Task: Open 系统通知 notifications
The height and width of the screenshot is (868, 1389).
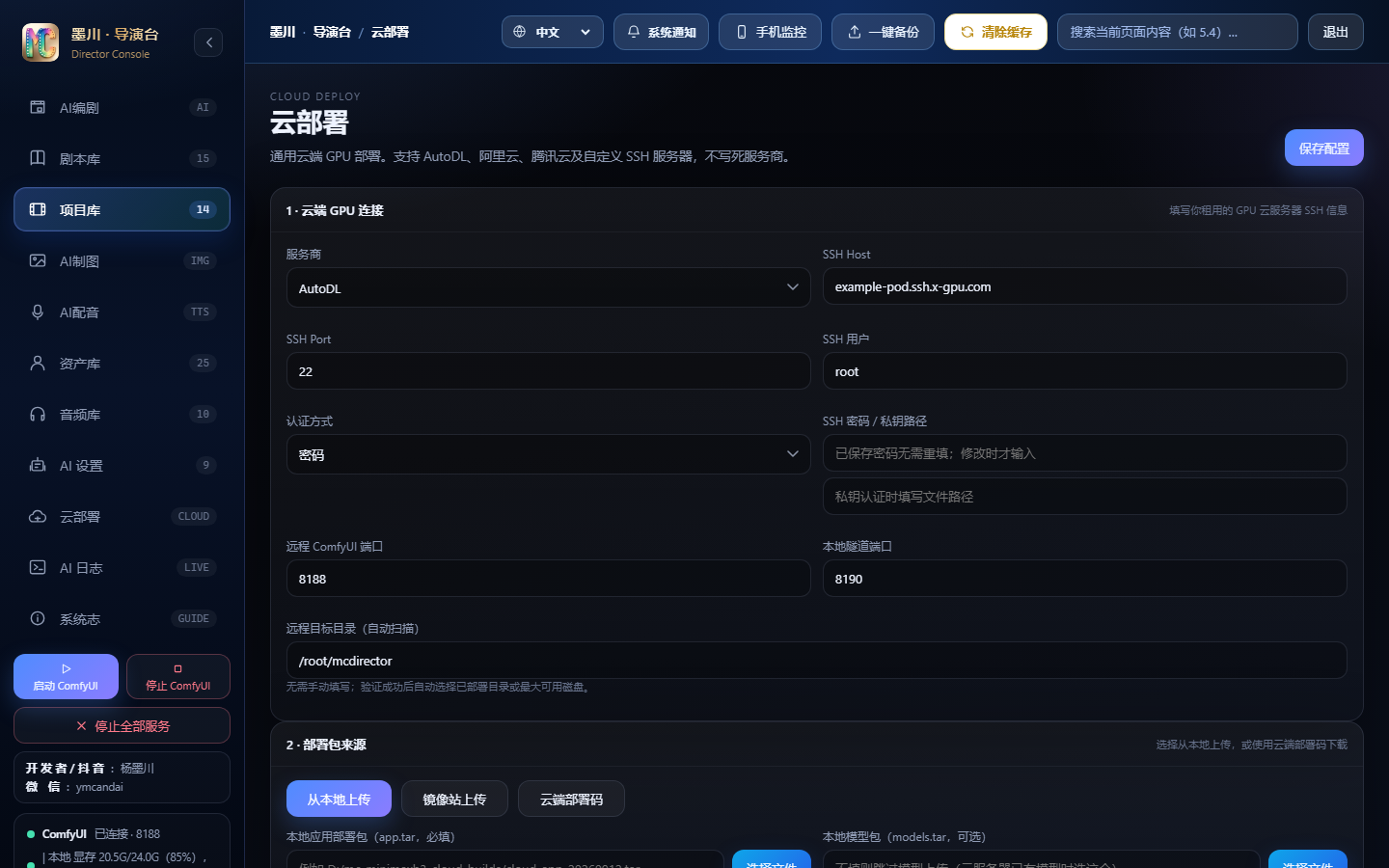Action: pyautogui.click(x=661, y=32)
